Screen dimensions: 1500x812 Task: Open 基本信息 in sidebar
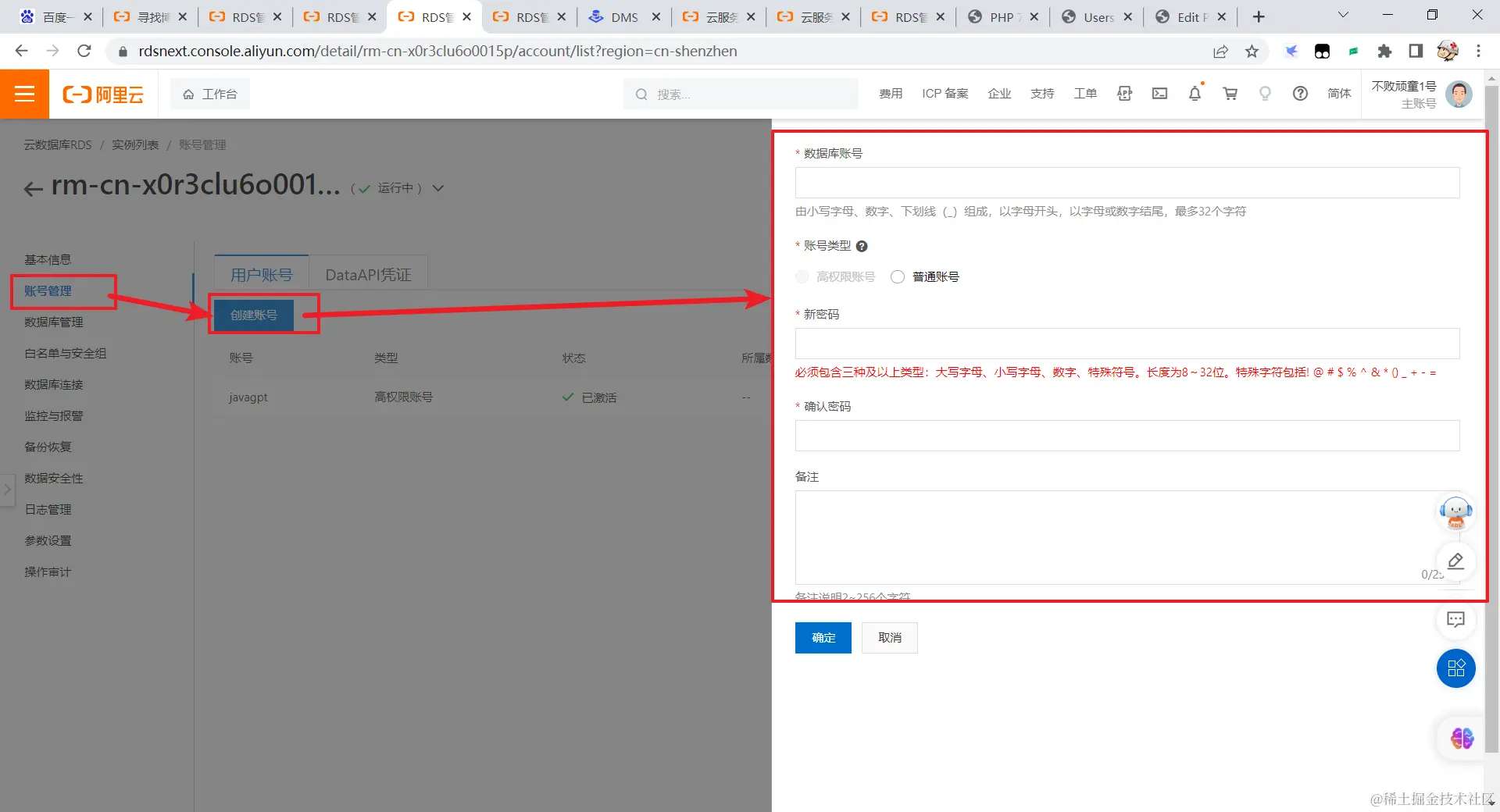coord(48,260)
